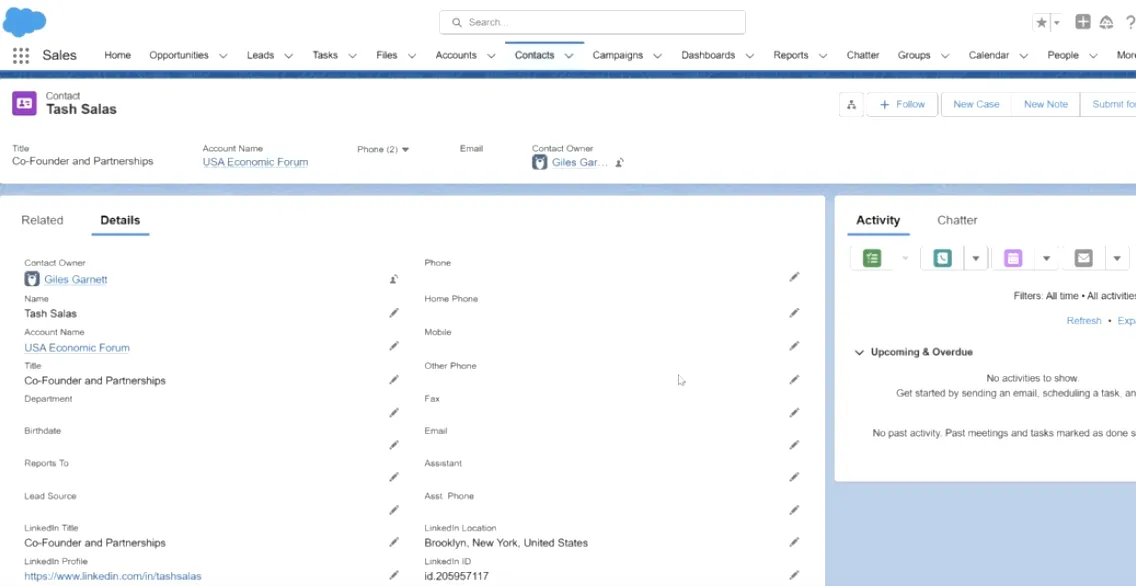Click the Follow button

[x=902, y=104]
